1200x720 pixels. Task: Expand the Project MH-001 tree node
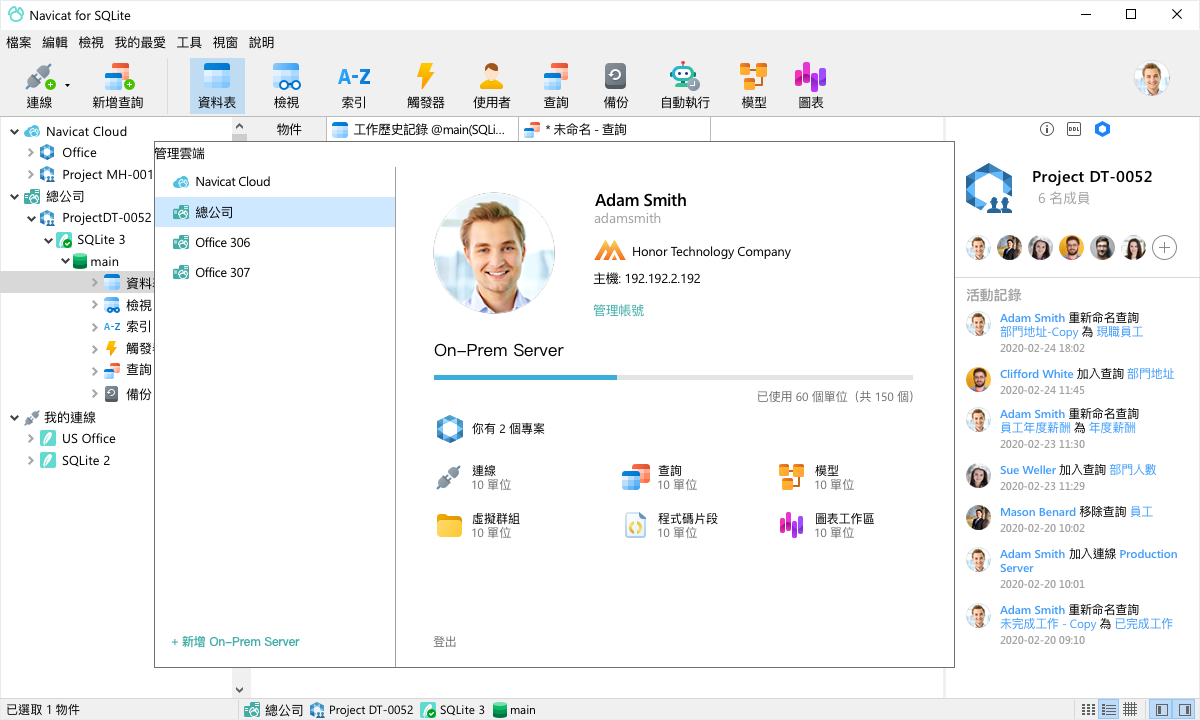pyautogui.click(x=30, y=175)
